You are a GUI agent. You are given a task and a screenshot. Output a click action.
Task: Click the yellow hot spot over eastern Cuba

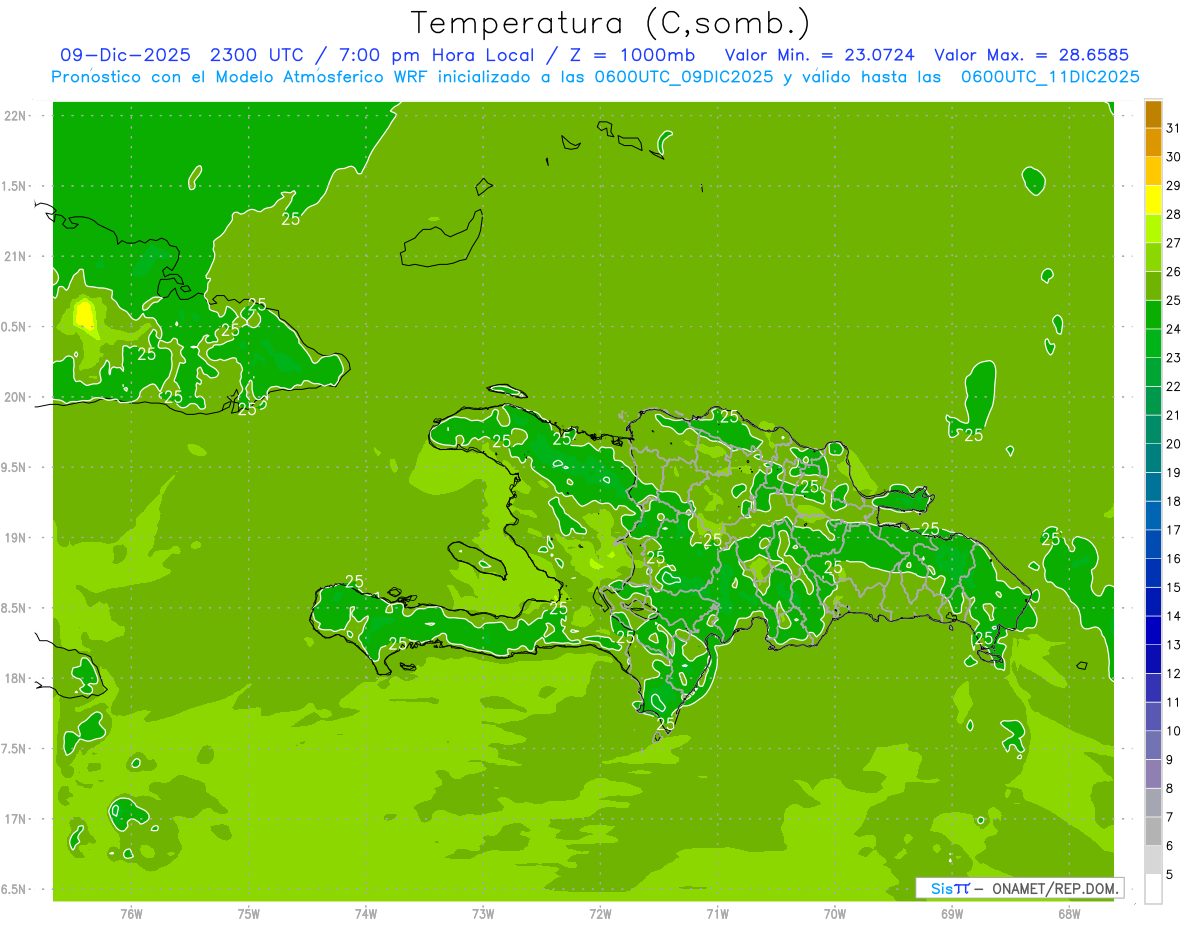tap(84, 316)
